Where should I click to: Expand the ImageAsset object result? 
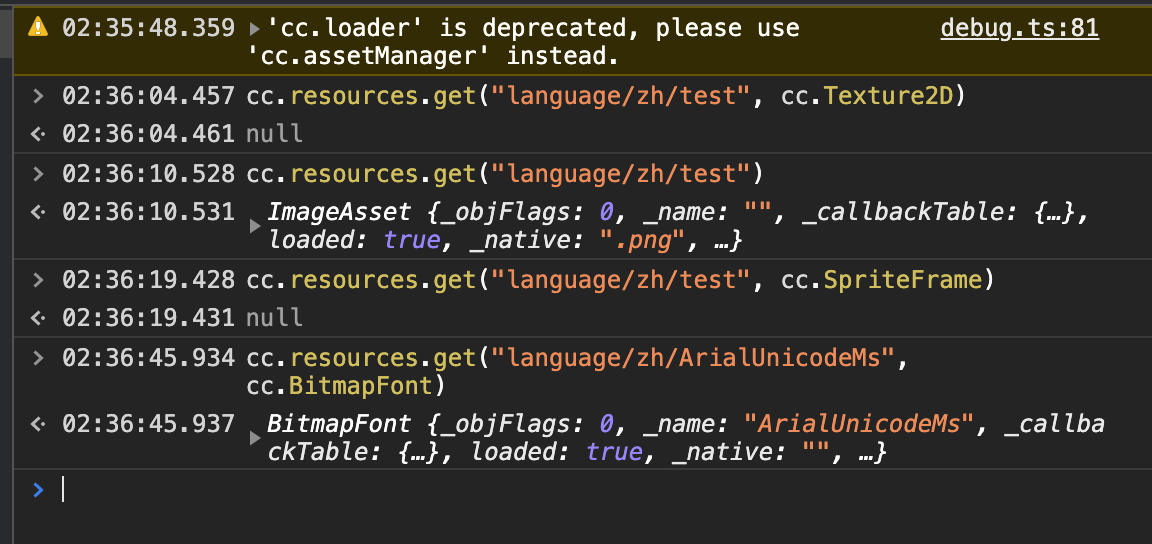(x=254, y=227)
